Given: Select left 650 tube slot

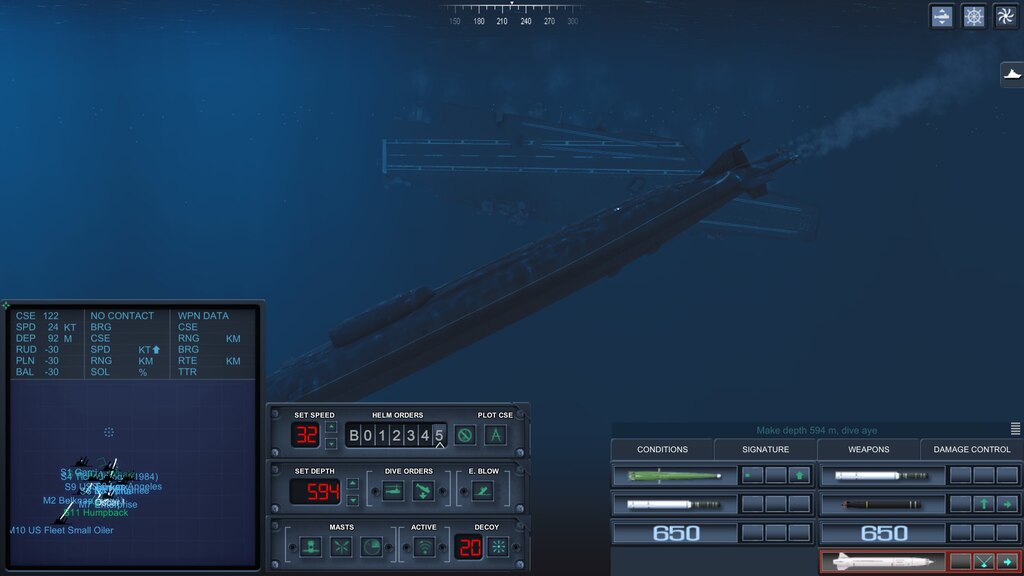Looking at the screenshot, I should point(674,533).
